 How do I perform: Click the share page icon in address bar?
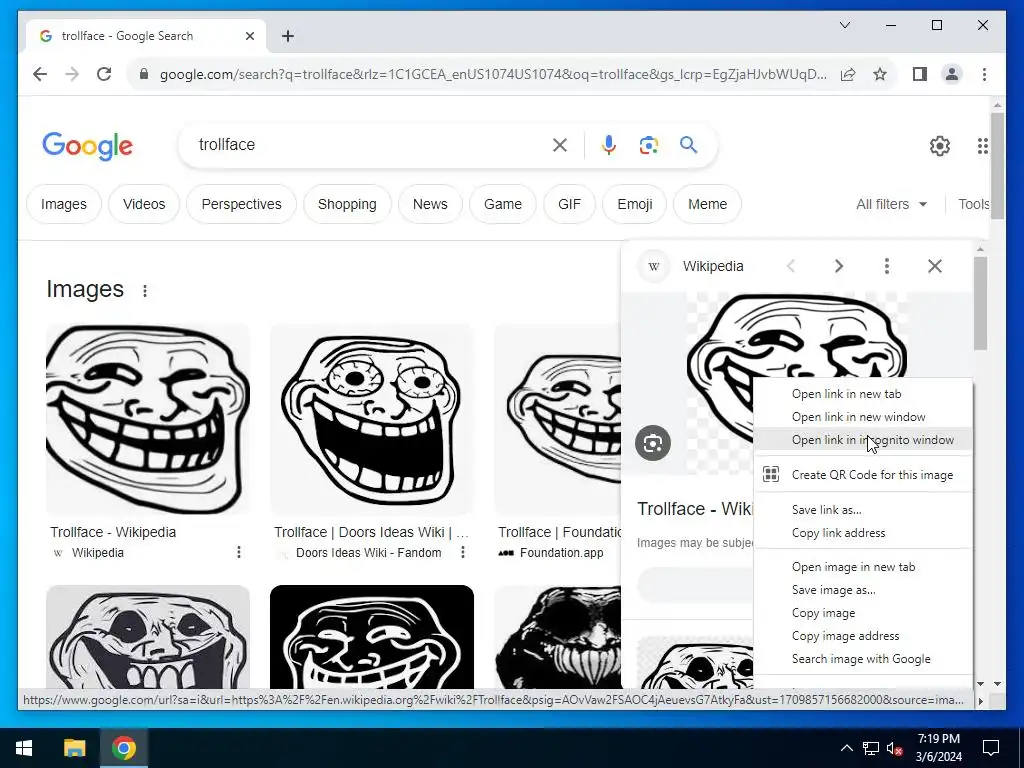(x=848, y=74)
